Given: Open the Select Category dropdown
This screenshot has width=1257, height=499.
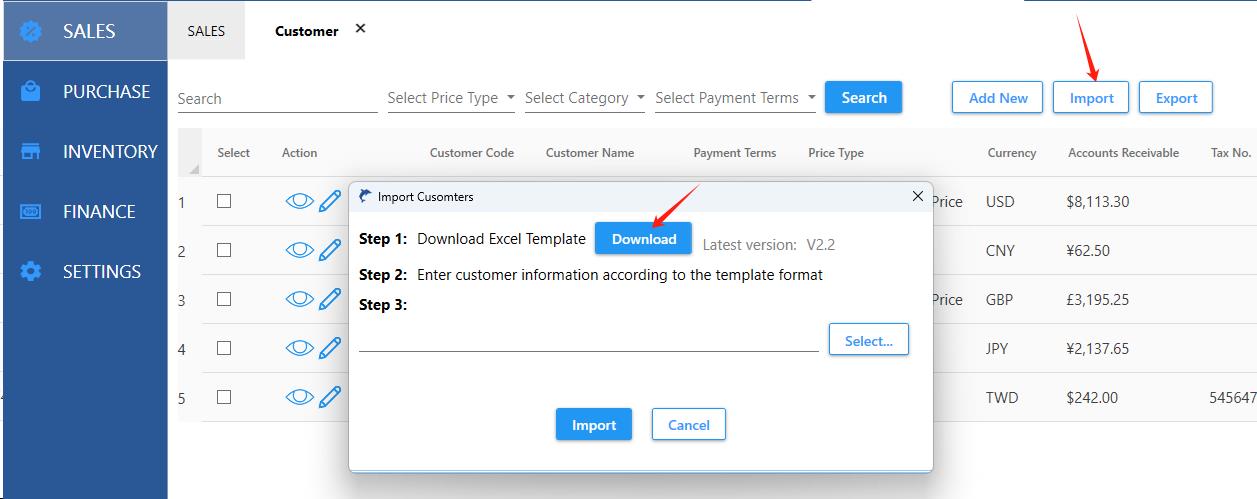Looking at the screenshot, I should [584, 98].
